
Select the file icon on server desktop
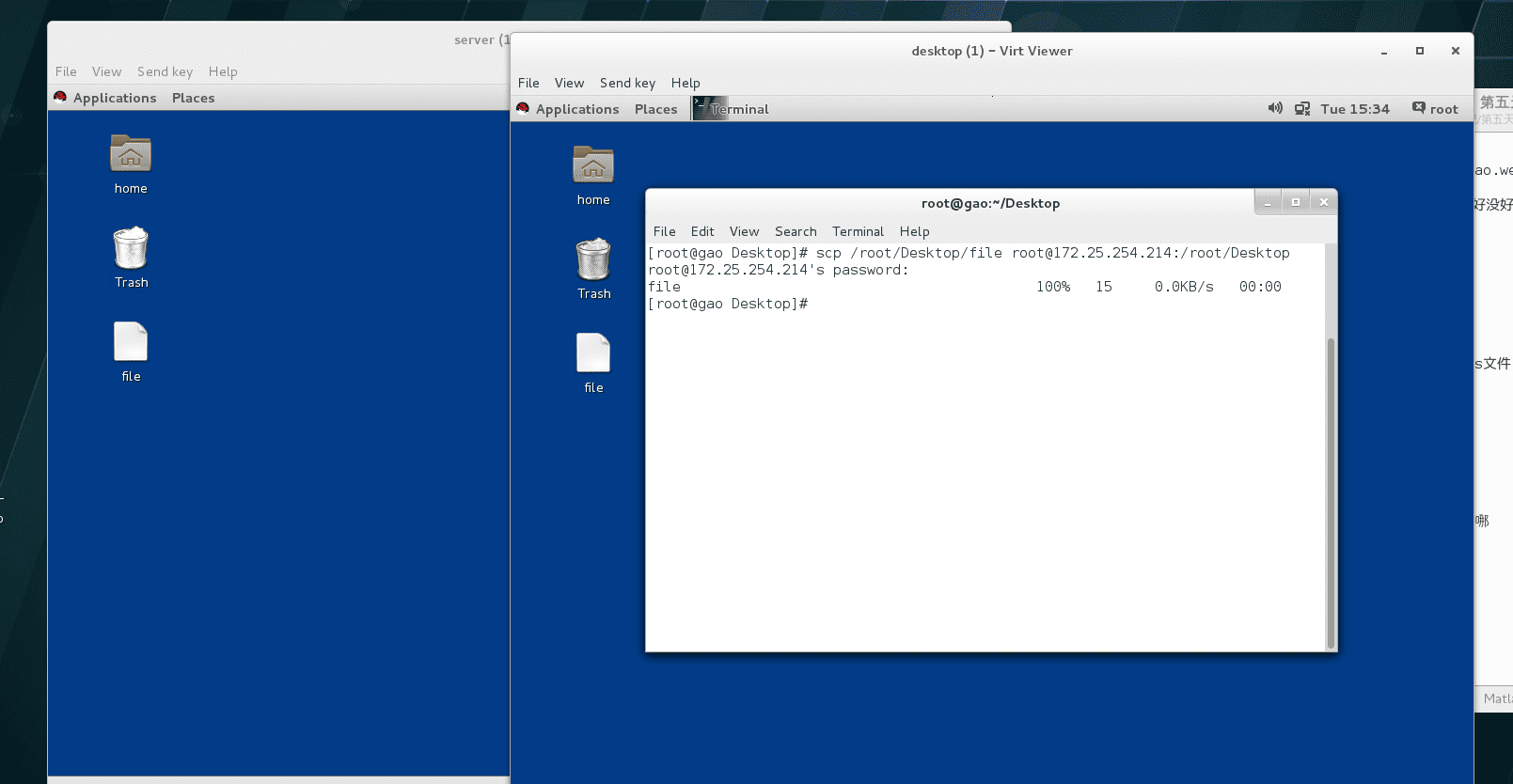pyautogui.click(x=131, y=341)
